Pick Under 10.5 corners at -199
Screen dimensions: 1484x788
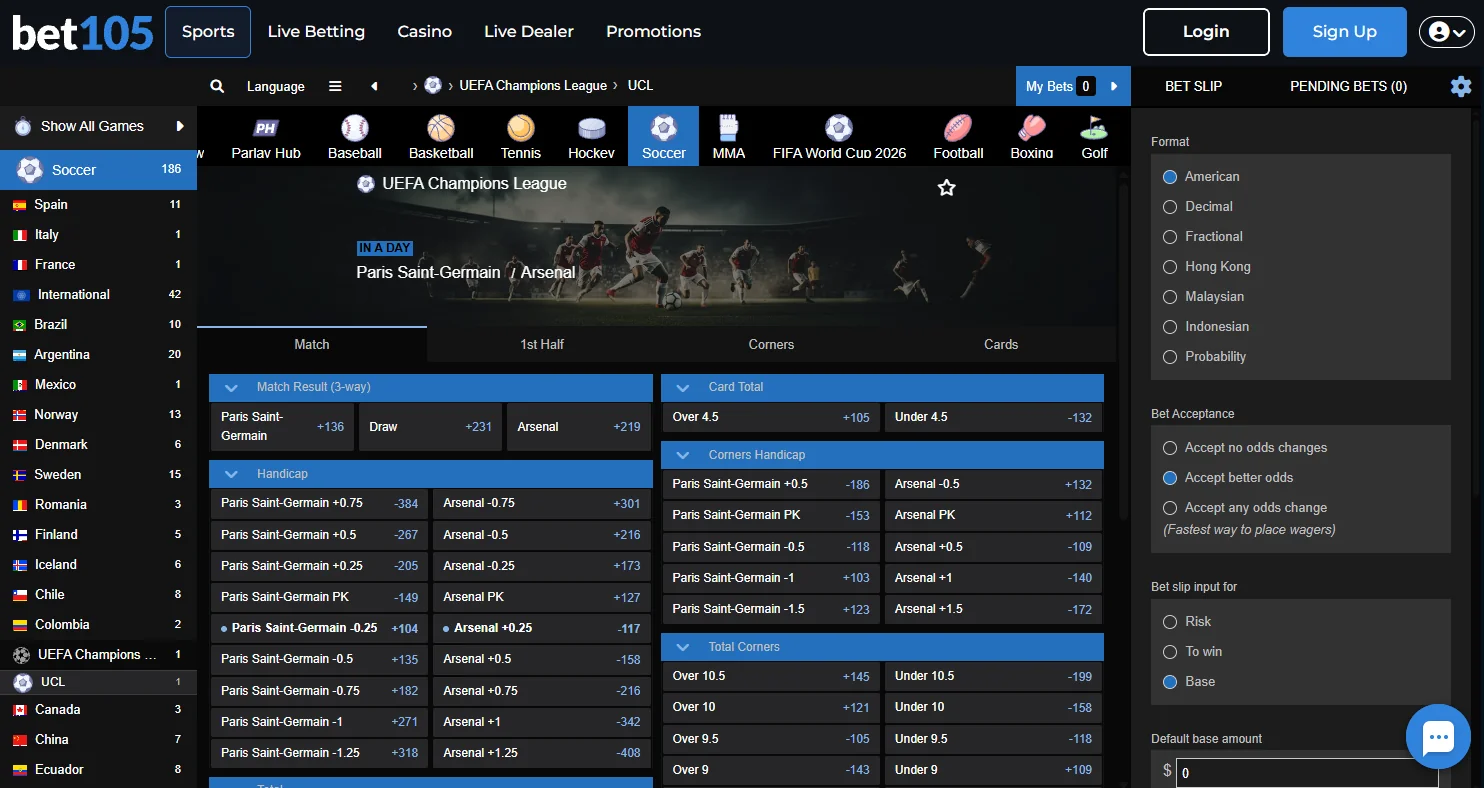993,676
